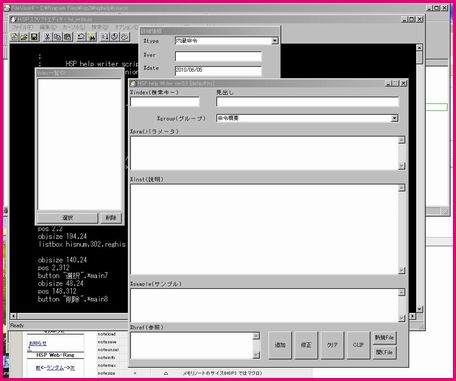Click the New file toolbar icon
The width and height of the screenshot is (456, 381).
click(14, 37)
